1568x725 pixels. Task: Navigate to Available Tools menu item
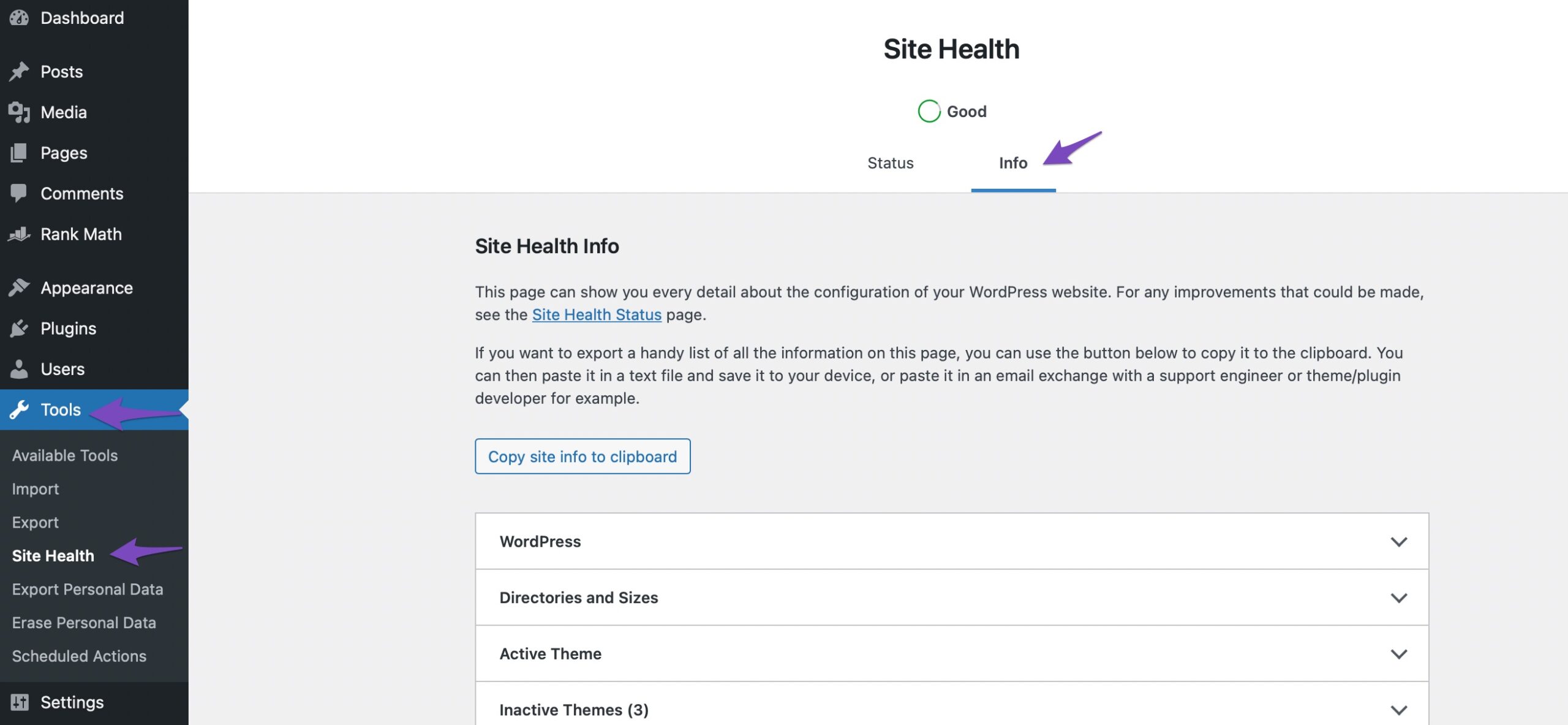click(x=64, y=455)
